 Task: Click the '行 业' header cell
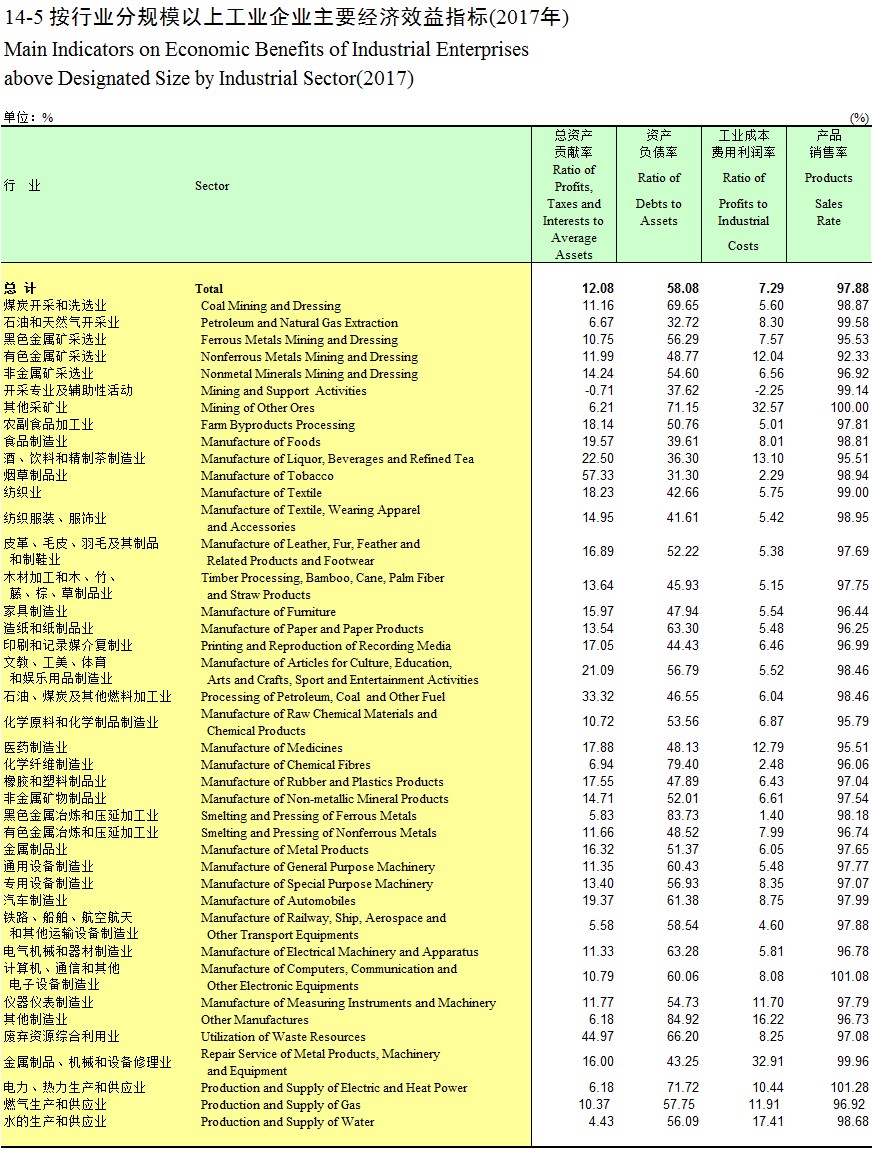[x=22, y=186]
